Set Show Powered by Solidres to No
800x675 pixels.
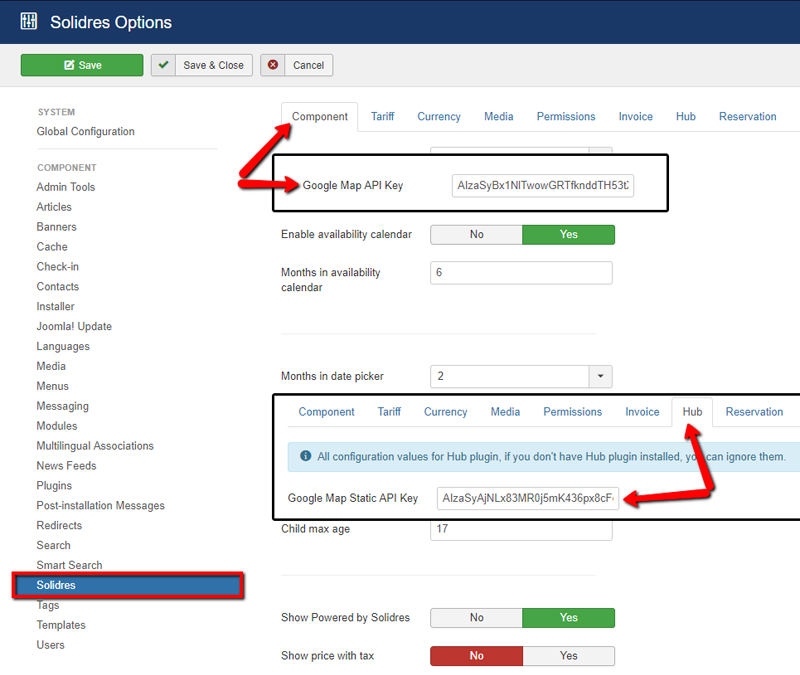click(x=476, y=618)
